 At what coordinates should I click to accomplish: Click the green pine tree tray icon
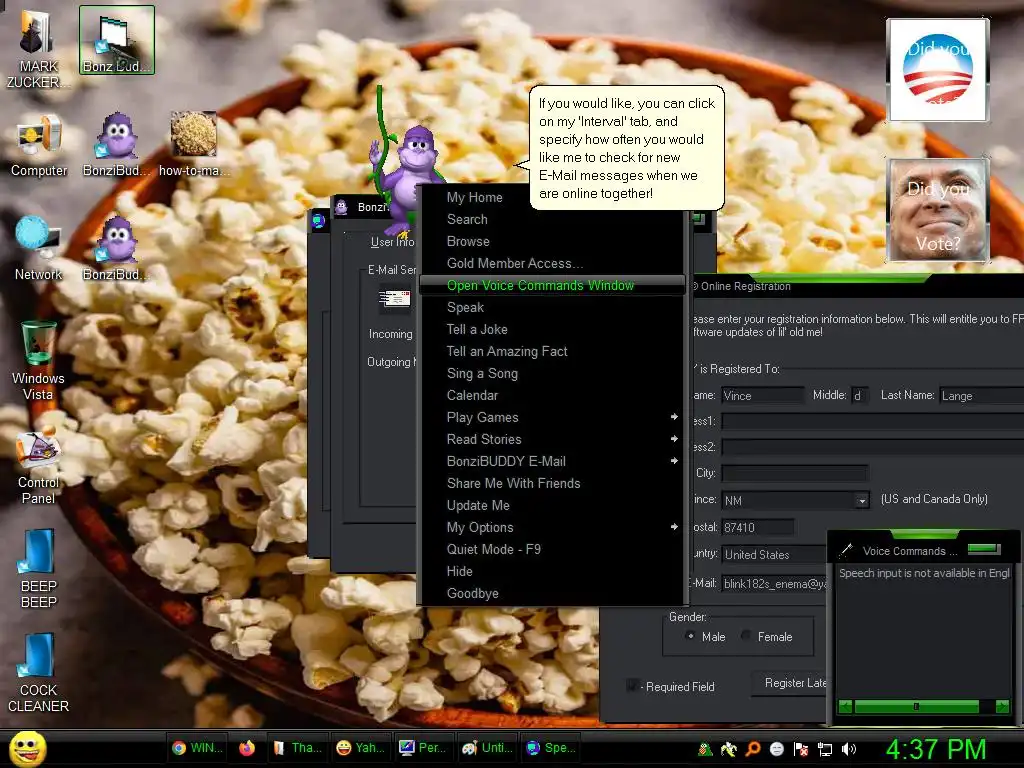[705, 749]
